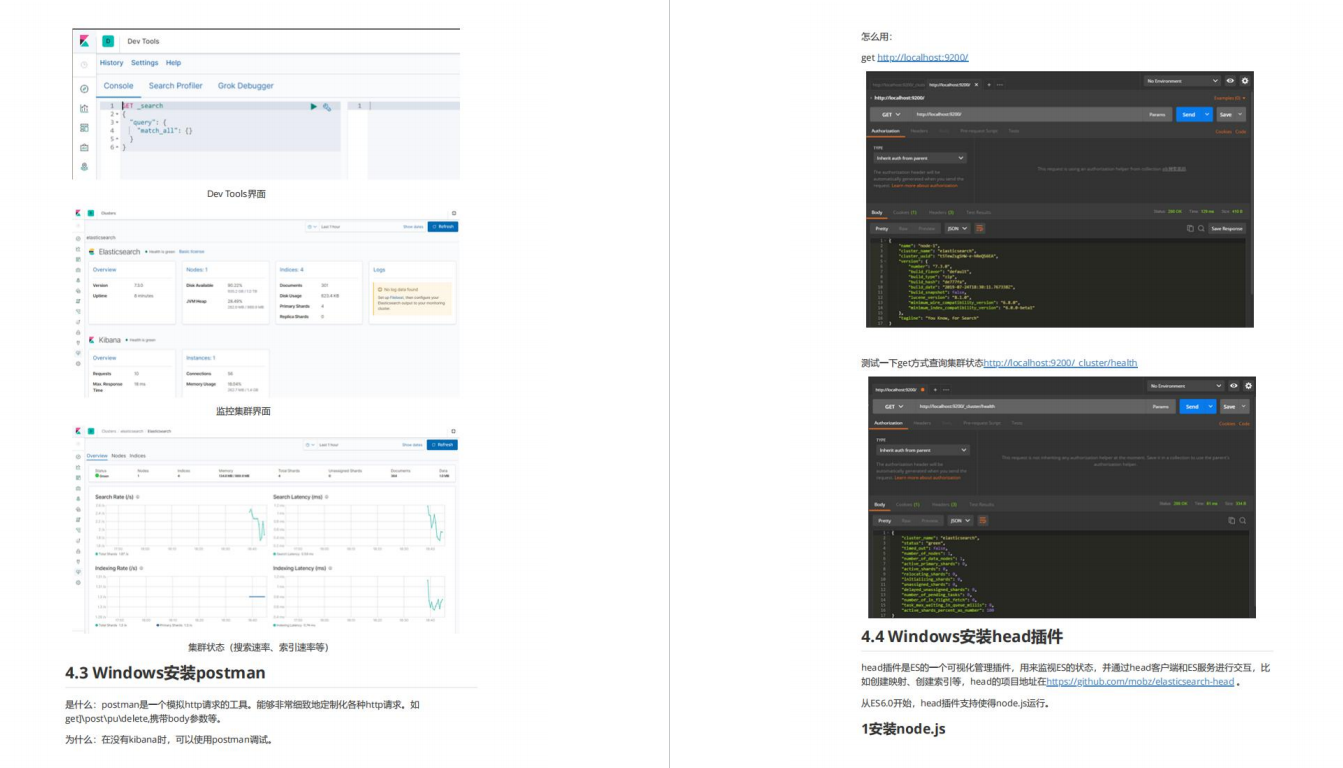Open No Environment dropdown in cluster health Postman

[1185, 386]
